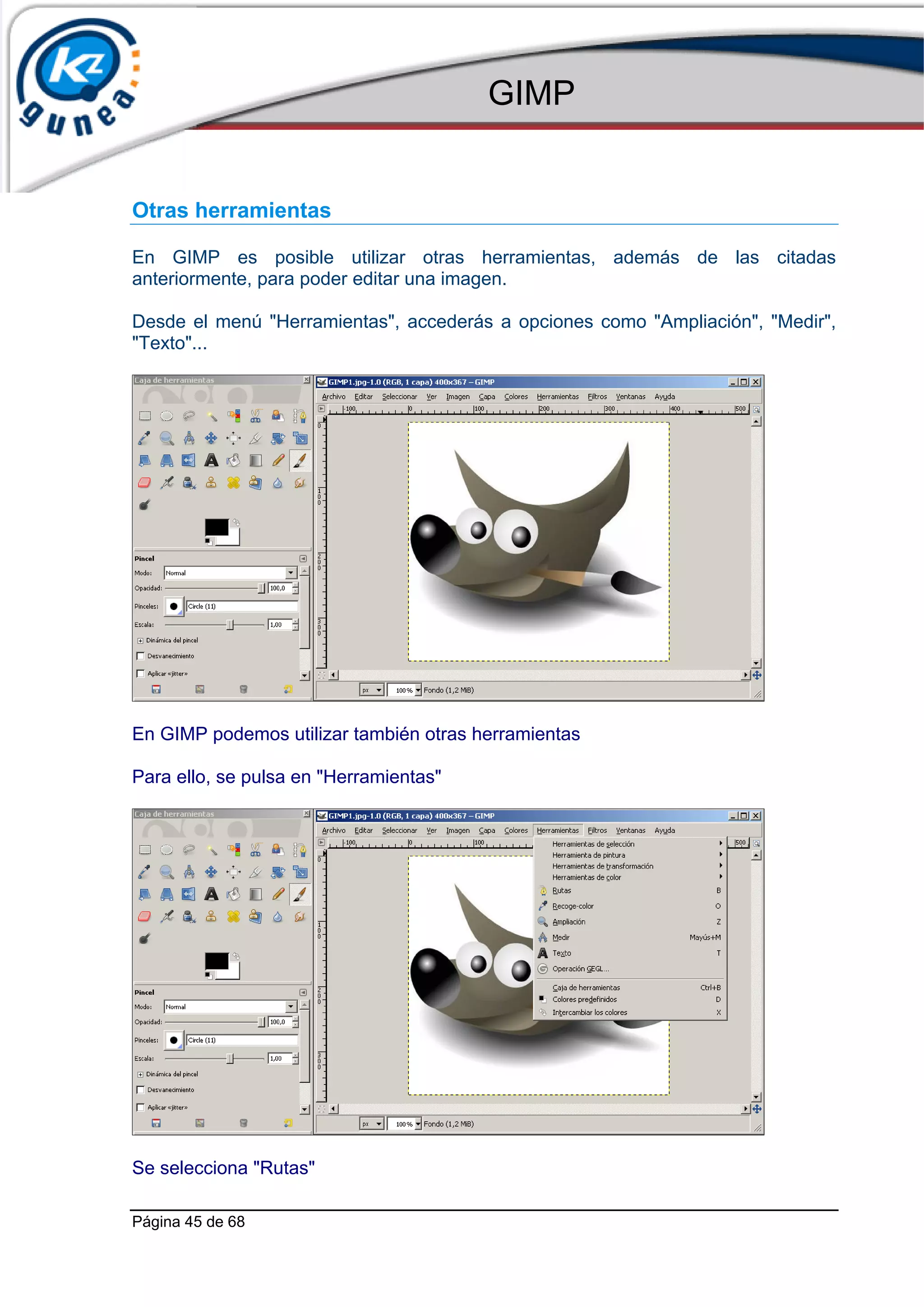Click brush preview button in upper toolbox
This screenshot has width=924, height=1307.
174,606
